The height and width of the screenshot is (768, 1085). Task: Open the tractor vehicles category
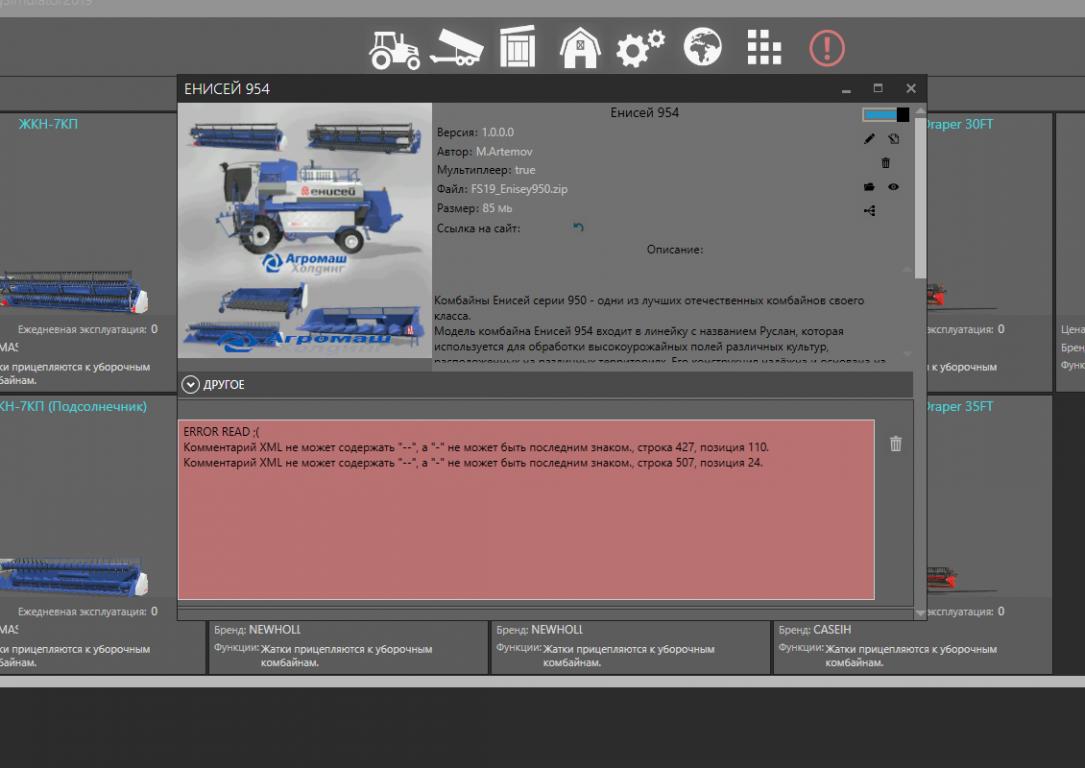pos(394,49)
